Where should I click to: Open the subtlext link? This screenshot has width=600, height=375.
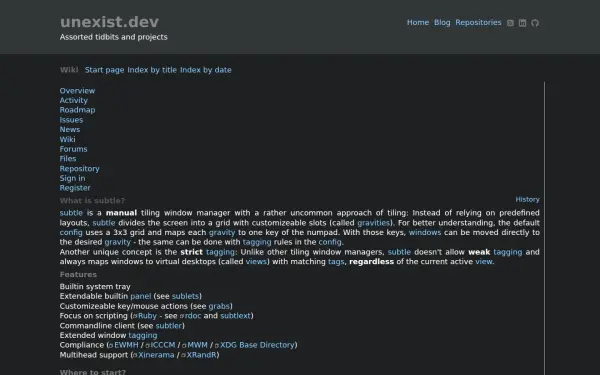[235, 316]
